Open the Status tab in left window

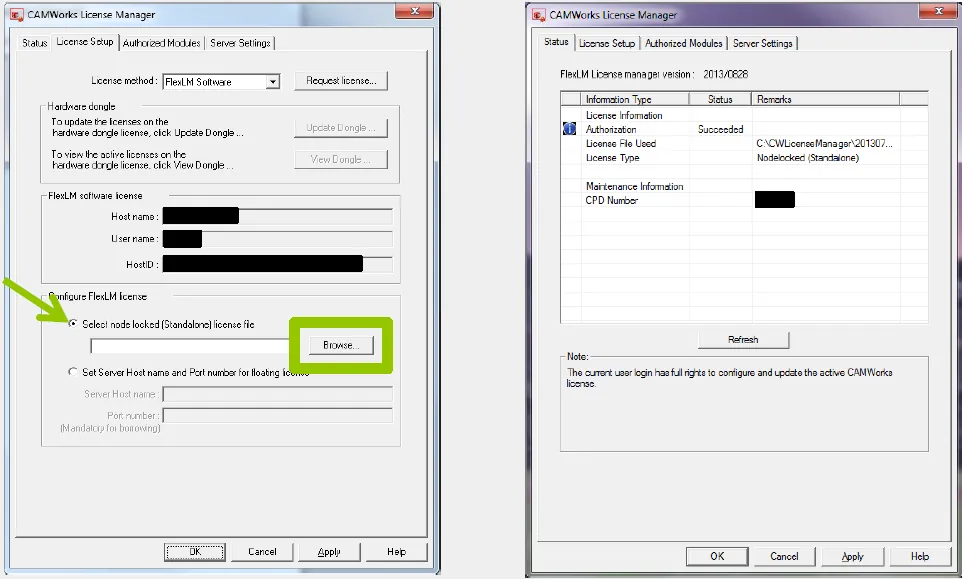pos(34,43)
